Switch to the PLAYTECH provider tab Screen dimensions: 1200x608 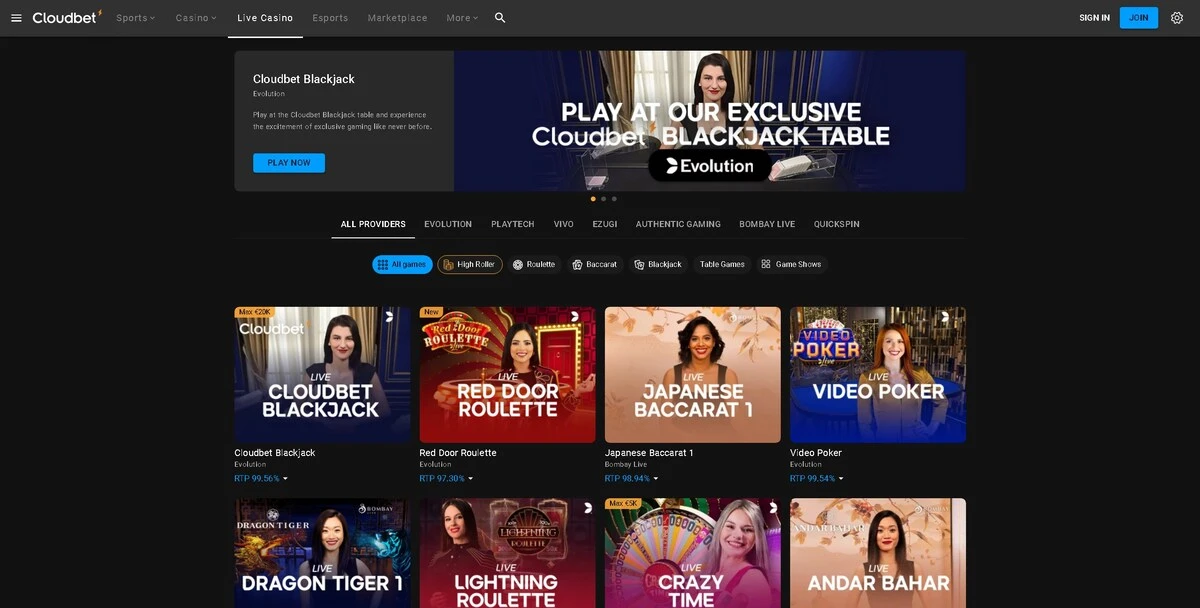[513, 224]
